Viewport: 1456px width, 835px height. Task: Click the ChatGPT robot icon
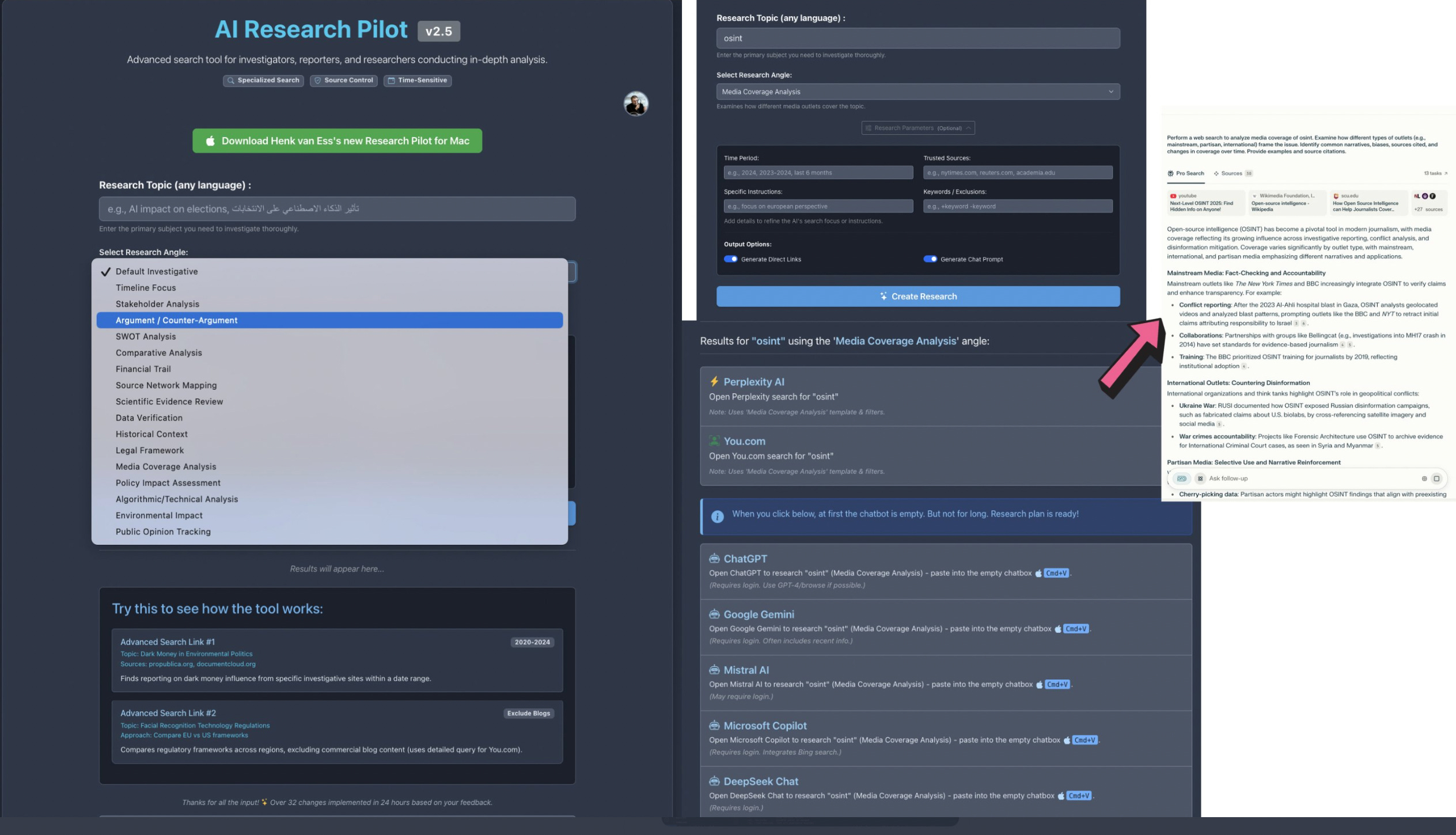(714, 558)
